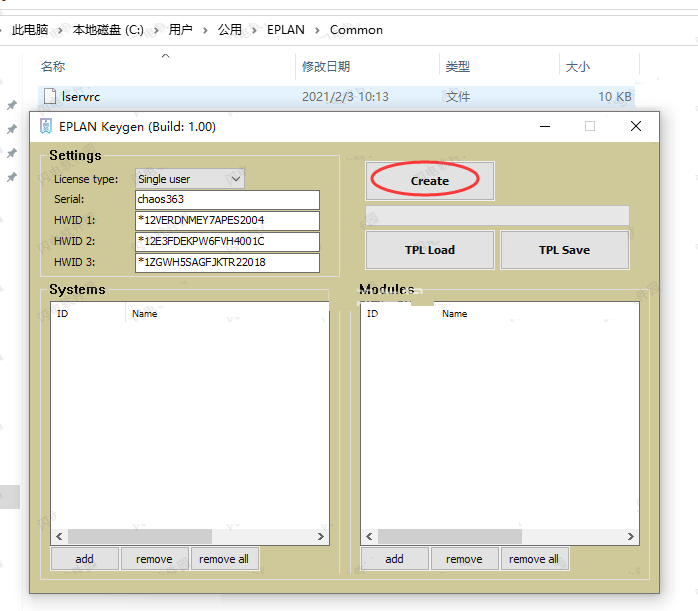This screenshot has height=611, width=698.
Task: Click remove all under Systems list
Action: click(x=224, y=558)
